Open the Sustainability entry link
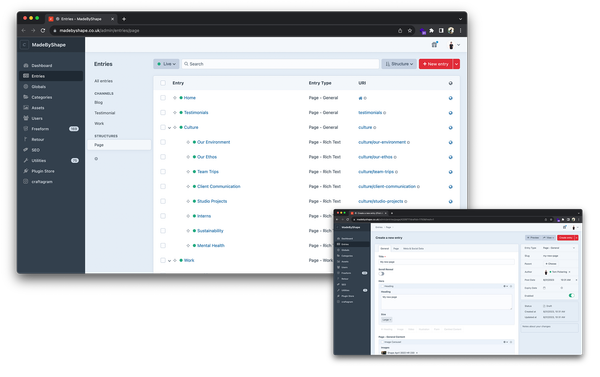This screenshot has width=600, height=377. point(210,231)
